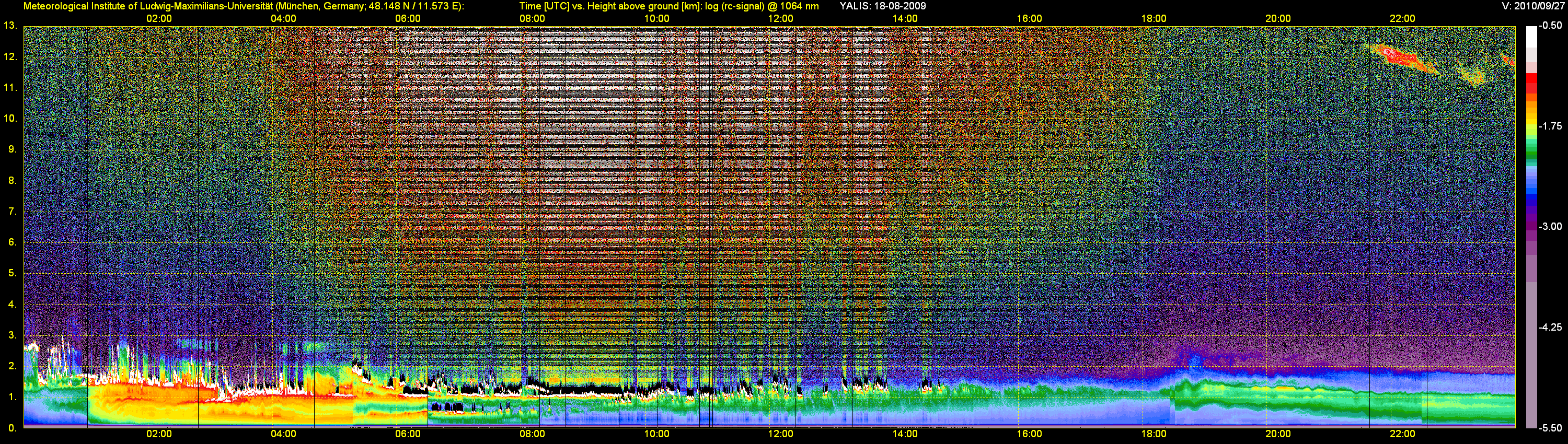Click the 02:00 time label on top axis
The image size is (1568, 444).
click(x=159, y=18)
